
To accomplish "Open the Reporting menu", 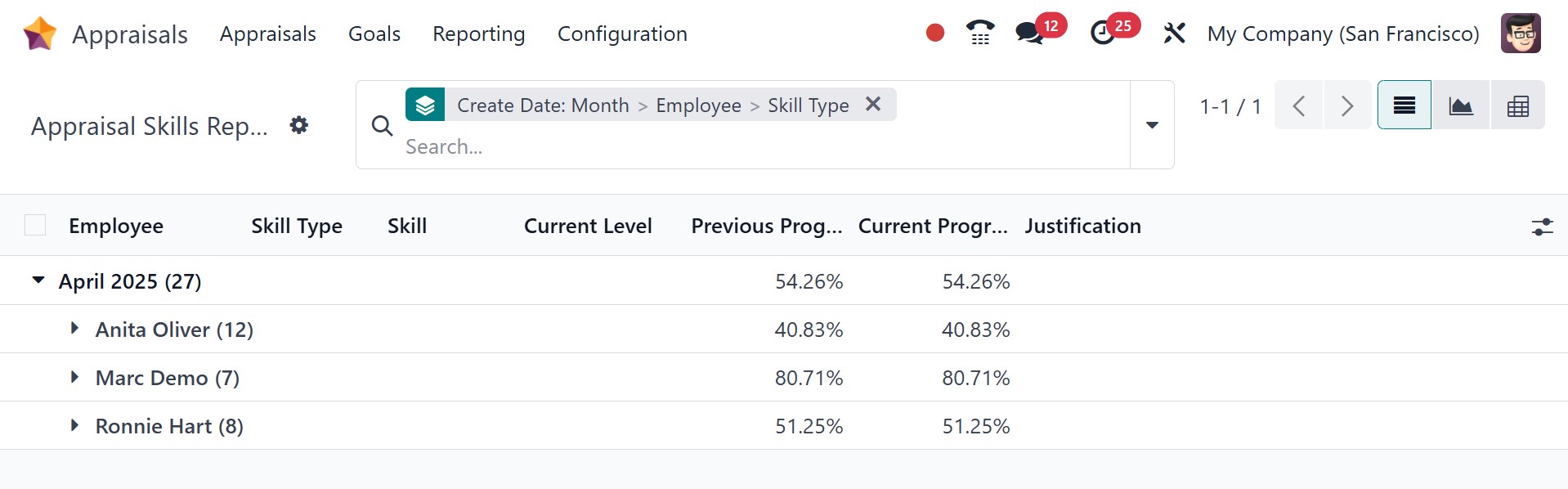I will 478,34.
